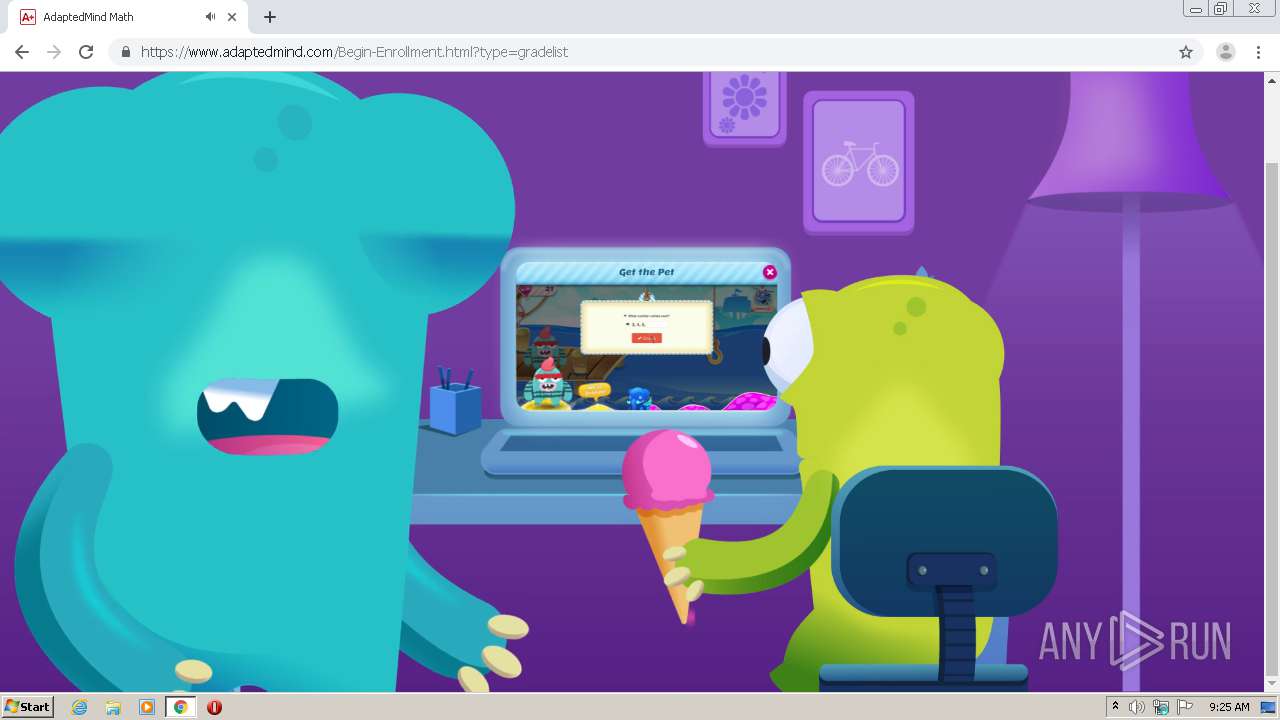The width and height of the screenshot is (1280, 720).
Task: Open the clock showing 9:25 AM
Action: click(x=1229, y=707)
